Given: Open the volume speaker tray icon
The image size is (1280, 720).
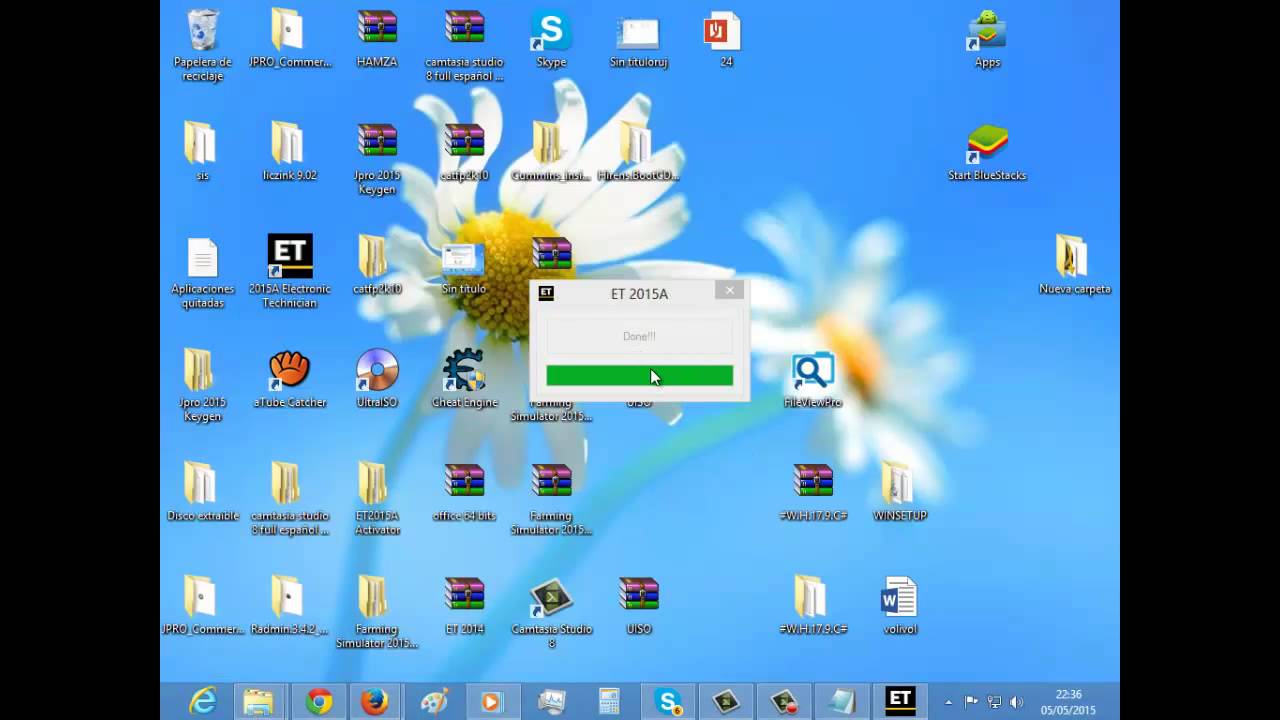Looking at the screenshot, I should [x=1017, y=702].
